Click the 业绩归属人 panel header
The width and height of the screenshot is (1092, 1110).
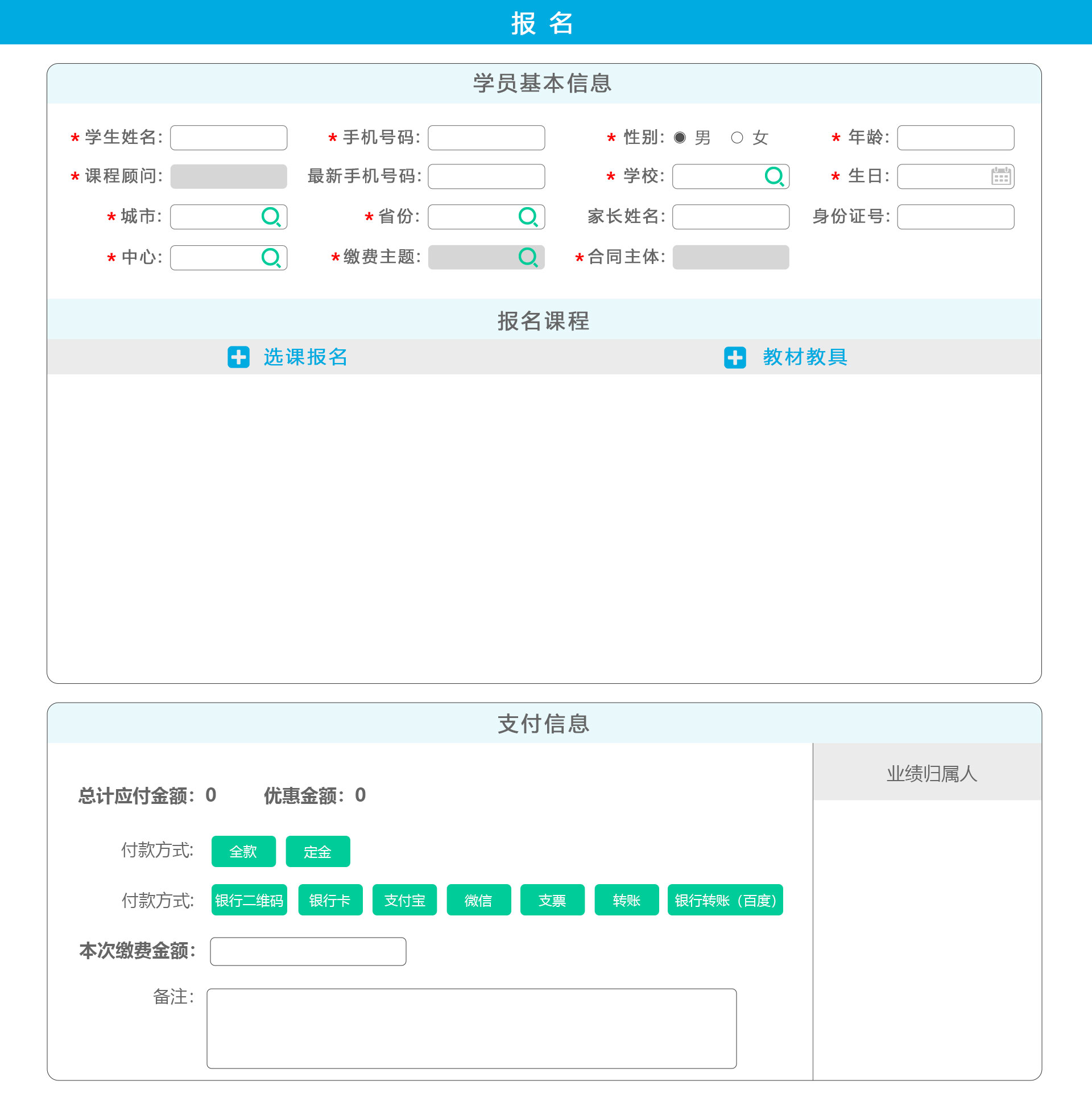coord(927,771)
